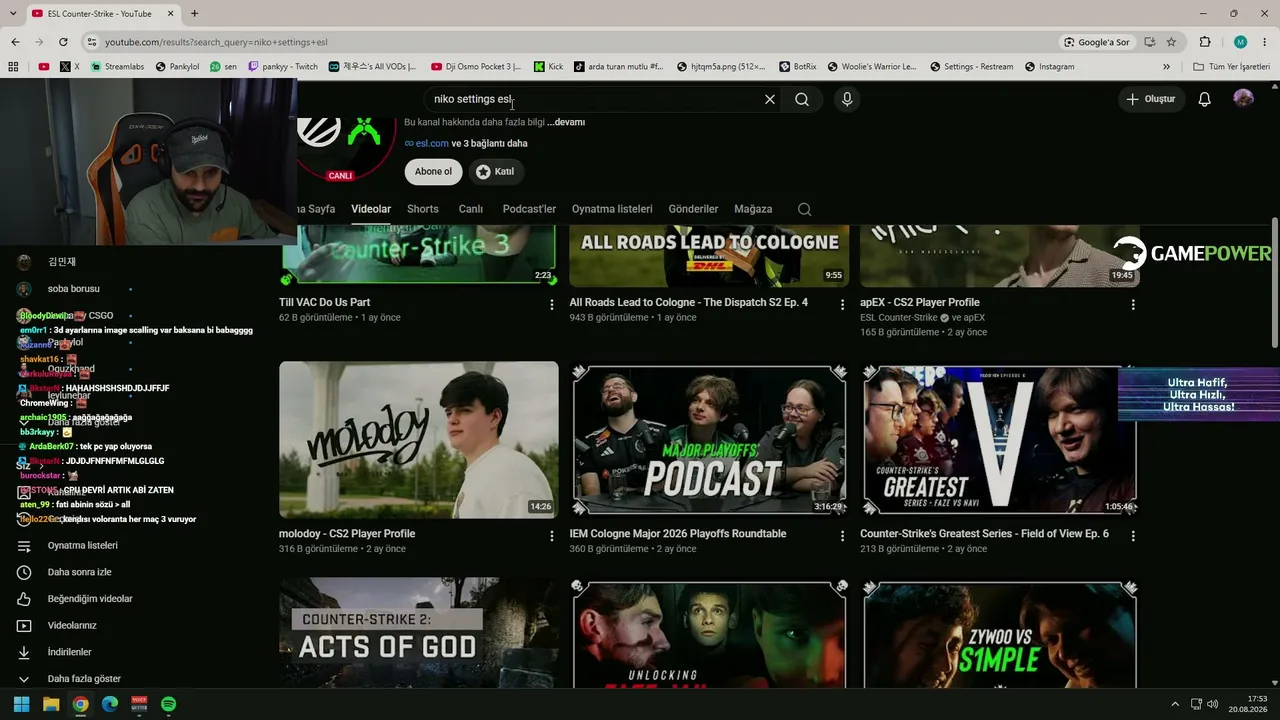Screen dimensions: 1280x720
Task: Show hidden bookmarks with the double chevron
Action: pyautogui.click(x=1166, y=67)
